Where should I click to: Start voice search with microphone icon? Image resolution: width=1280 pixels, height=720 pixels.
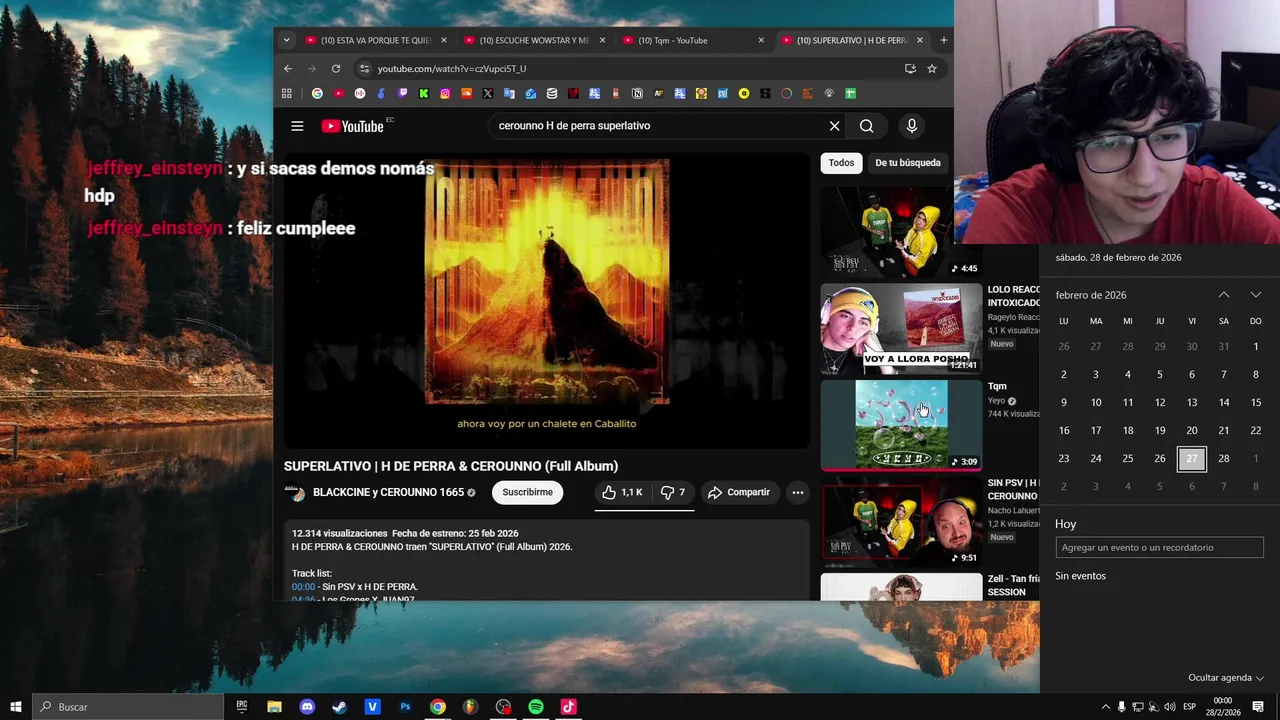coord(911,126)
